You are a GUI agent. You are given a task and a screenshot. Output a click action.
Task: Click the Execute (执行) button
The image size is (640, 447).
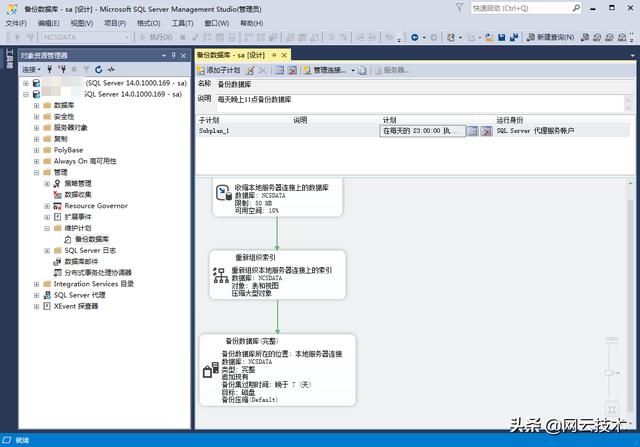[157, 38]
